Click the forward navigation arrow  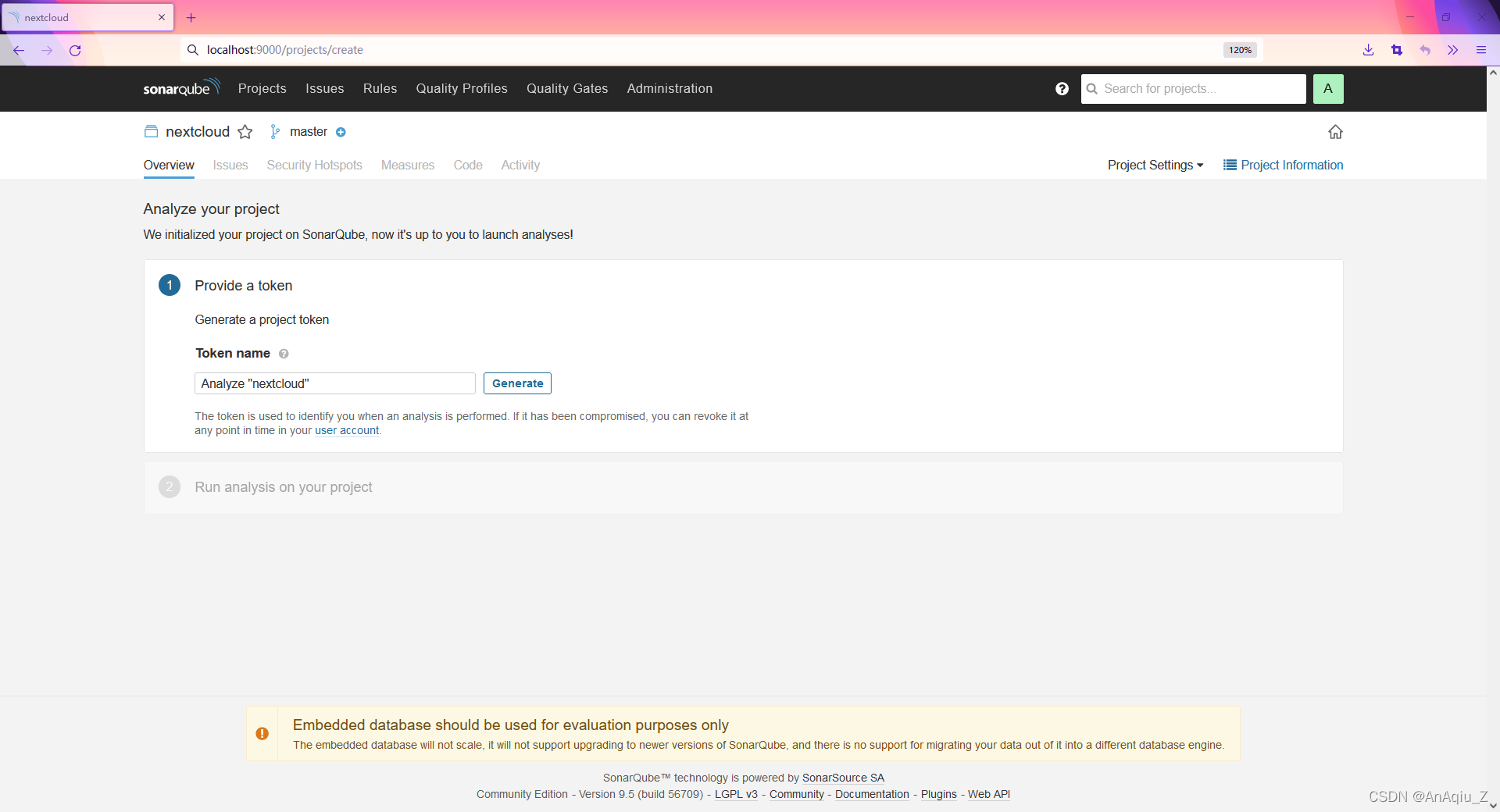click(x=47, y=50)
